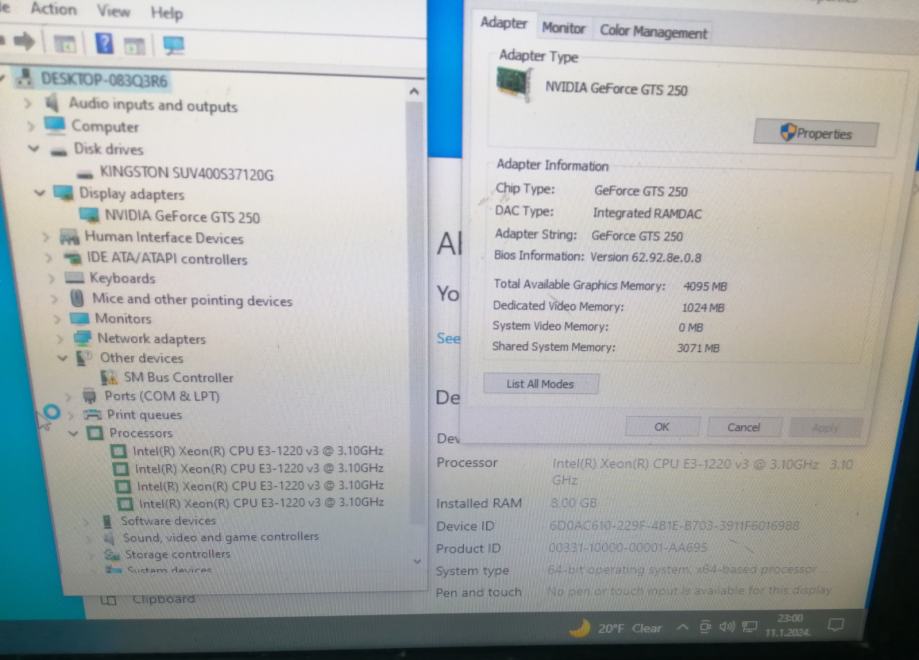Click the Computer category monitor icon
Screen dimensions: 919x660
[55, 125]
